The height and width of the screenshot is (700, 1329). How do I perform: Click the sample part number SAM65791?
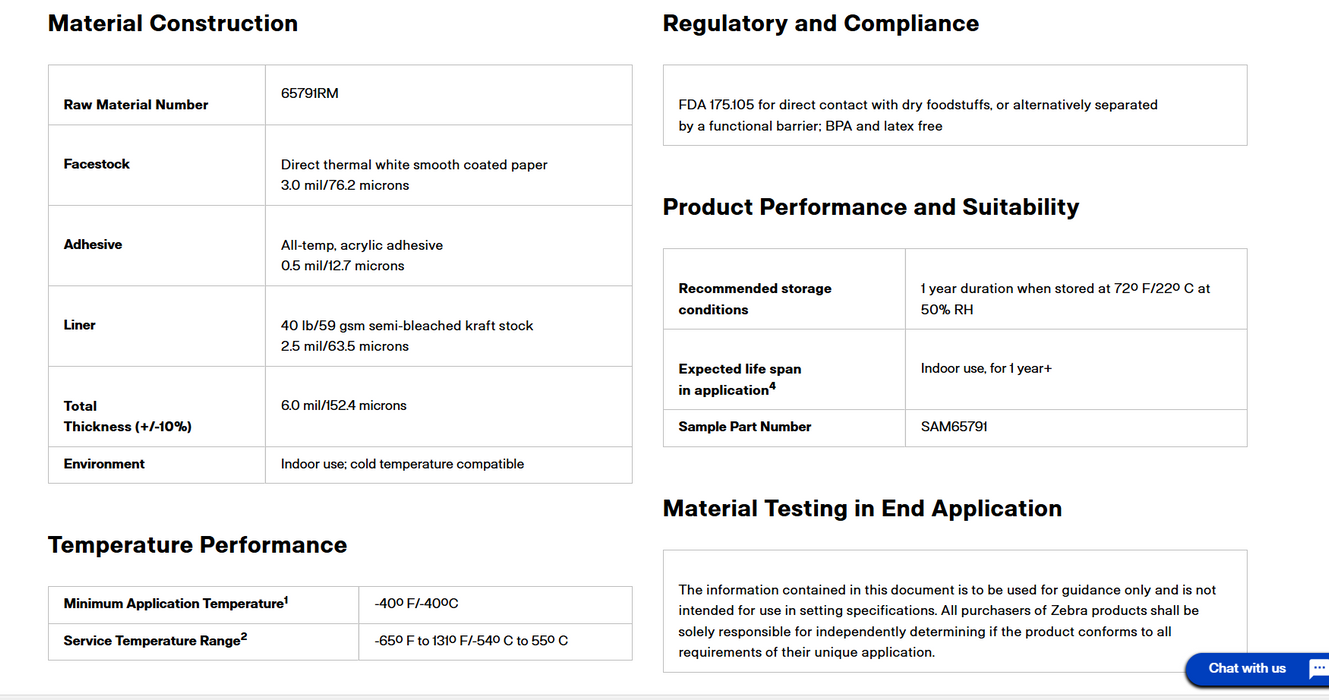(x=954, y=427)
